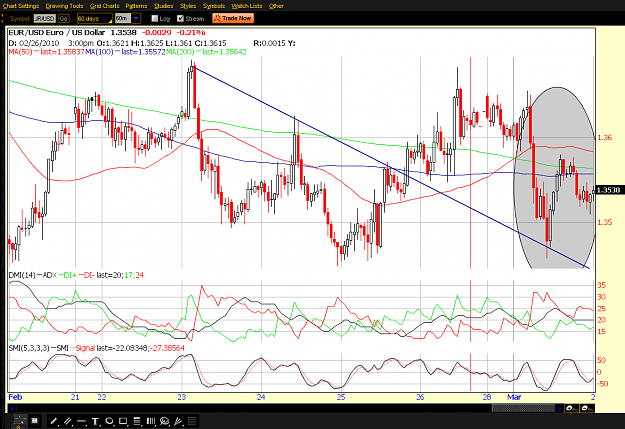Open the Patterns menu
The image size is (625, 429).
[136, 6]
